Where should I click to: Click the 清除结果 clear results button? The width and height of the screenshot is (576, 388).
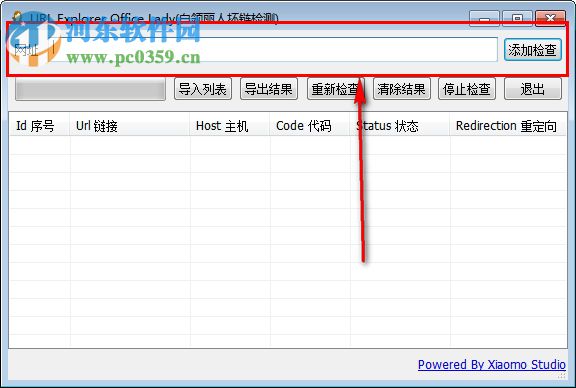tap(402, 89)
